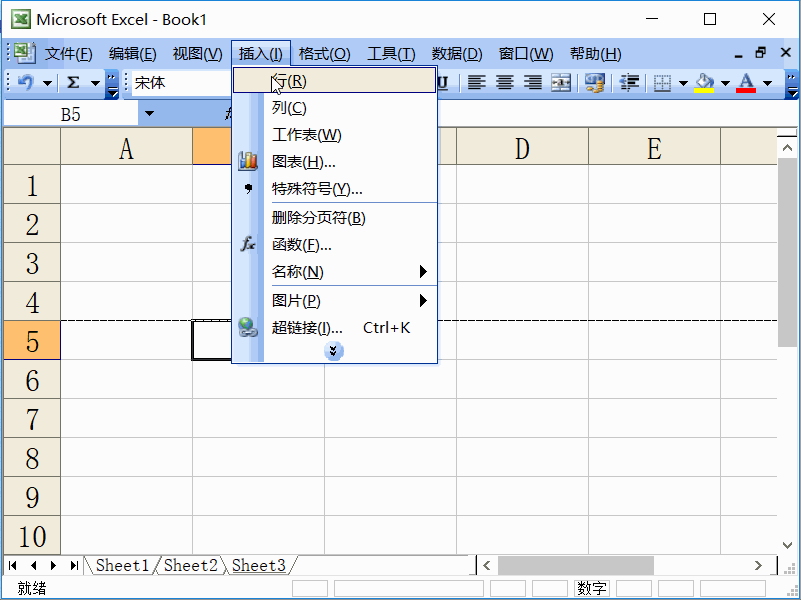Open the font color palette dropdown
This screenshot has height=600, width=801.
pos(767,83)
